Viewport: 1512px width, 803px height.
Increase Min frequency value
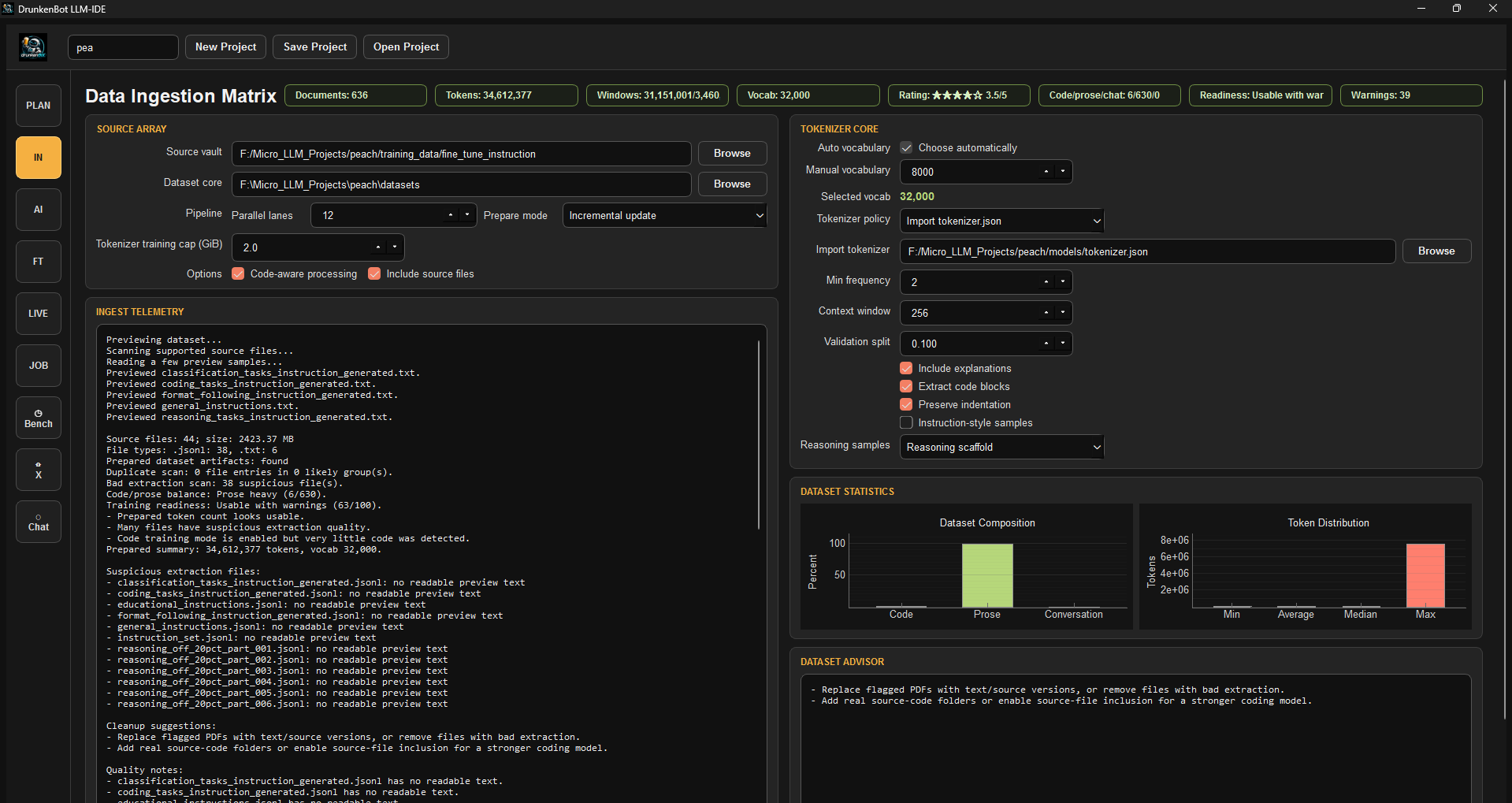[x=1046, y=282]
